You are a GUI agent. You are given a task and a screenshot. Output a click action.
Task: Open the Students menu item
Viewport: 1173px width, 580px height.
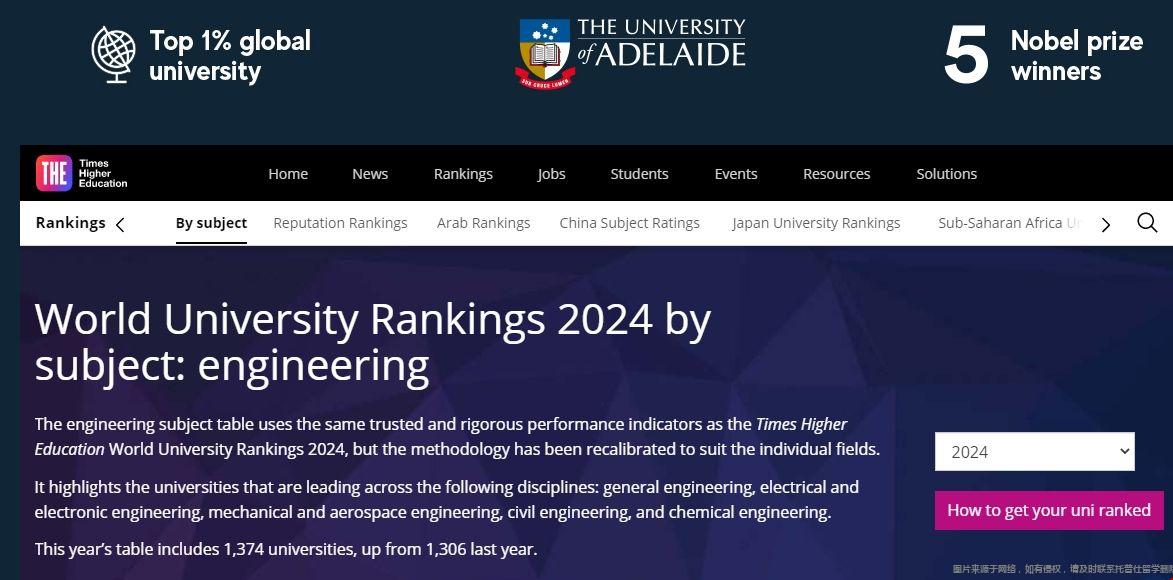640,174
